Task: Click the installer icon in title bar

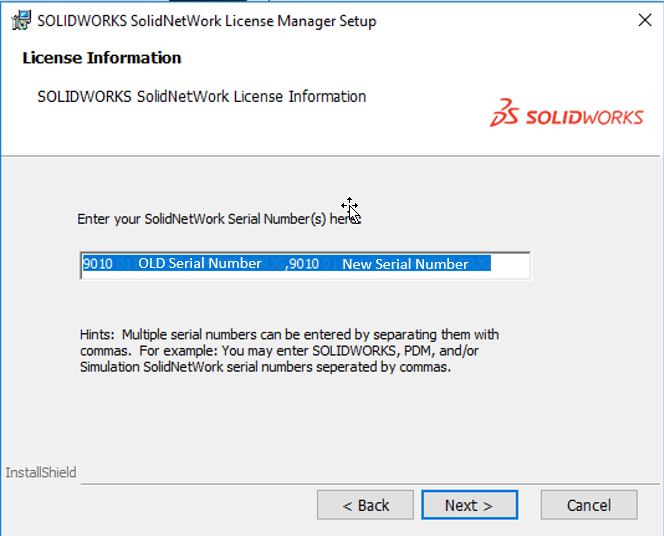Action: click(x=21, y=20)
